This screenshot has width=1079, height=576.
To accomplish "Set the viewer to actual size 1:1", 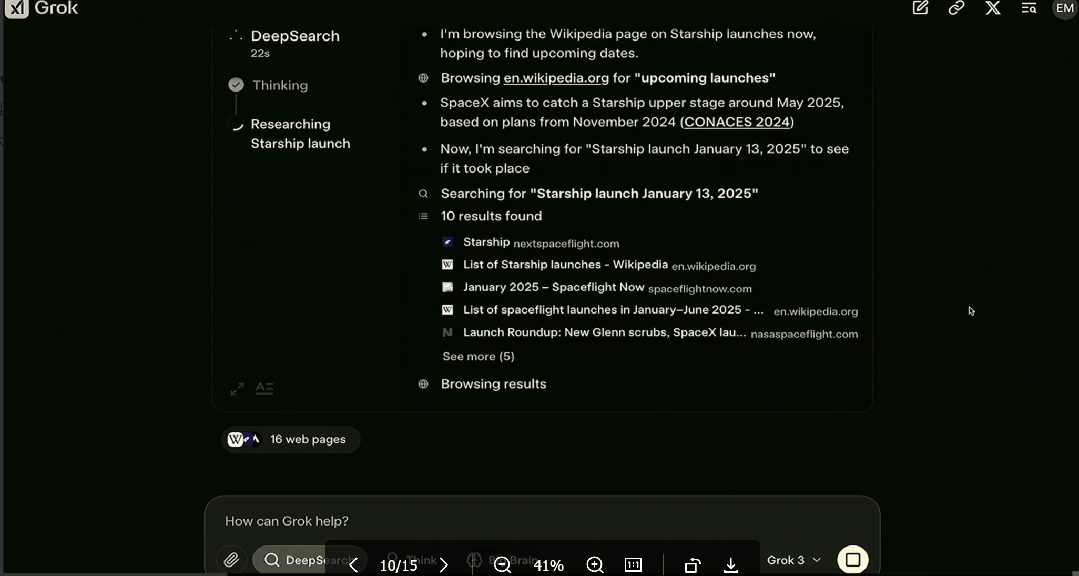I will pos(633,565).
